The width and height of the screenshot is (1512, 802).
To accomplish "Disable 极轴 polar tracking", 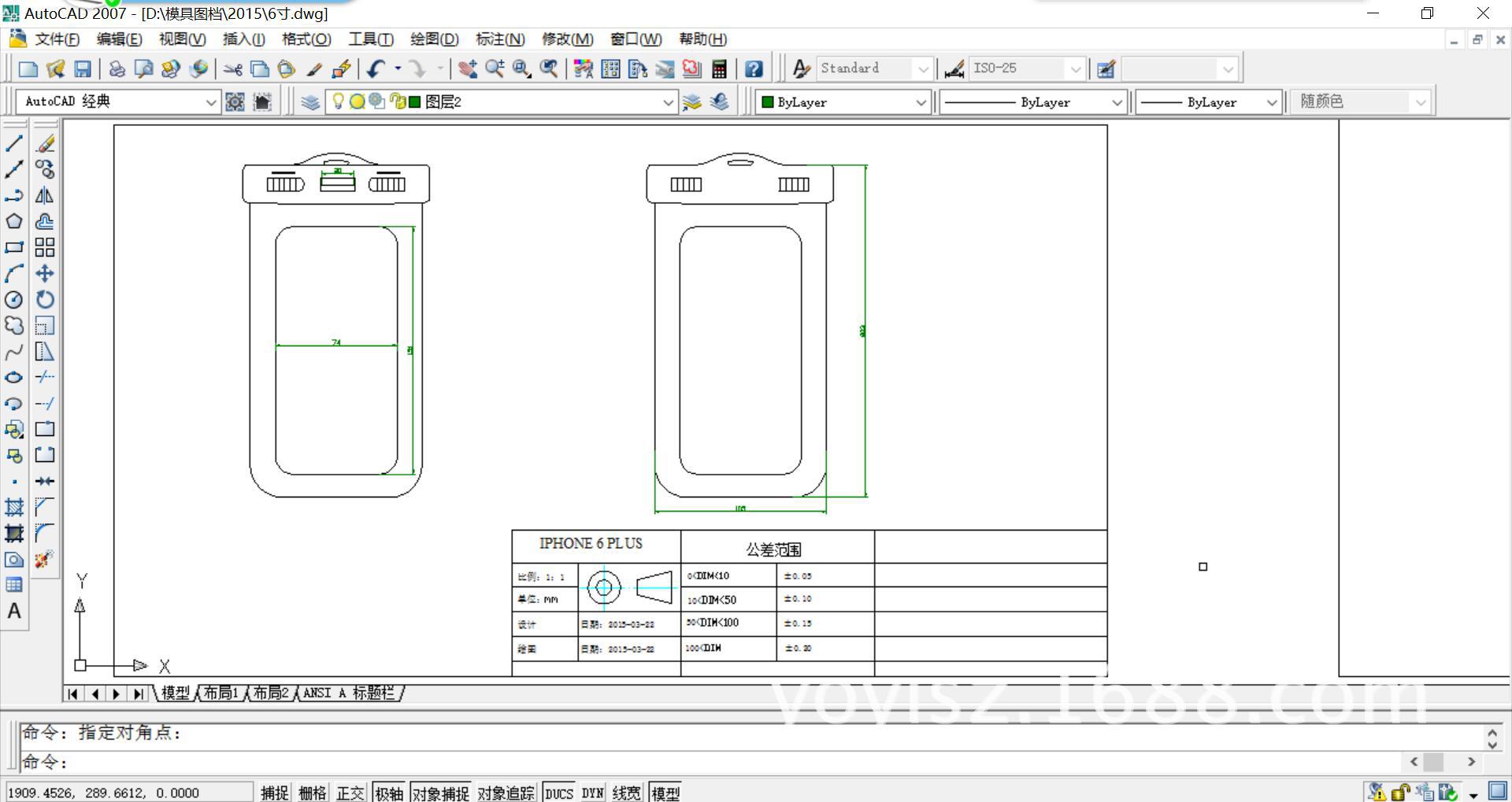I will 389,793.
